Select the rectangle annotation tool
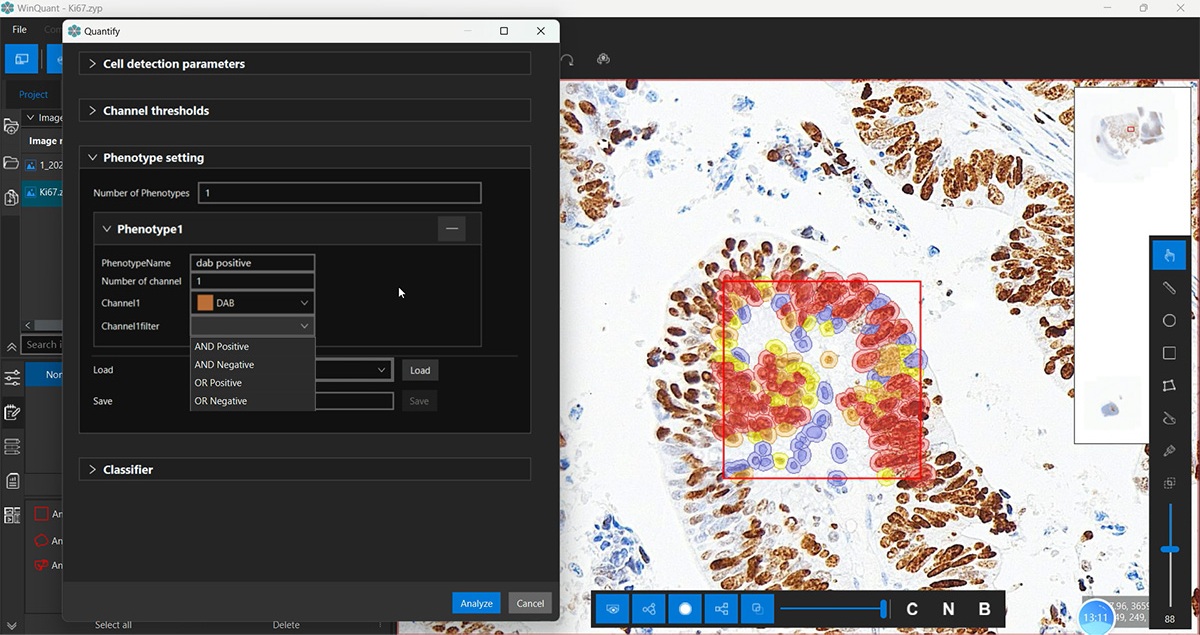This screenshot has height=635, width=1200. [1169, 353]
